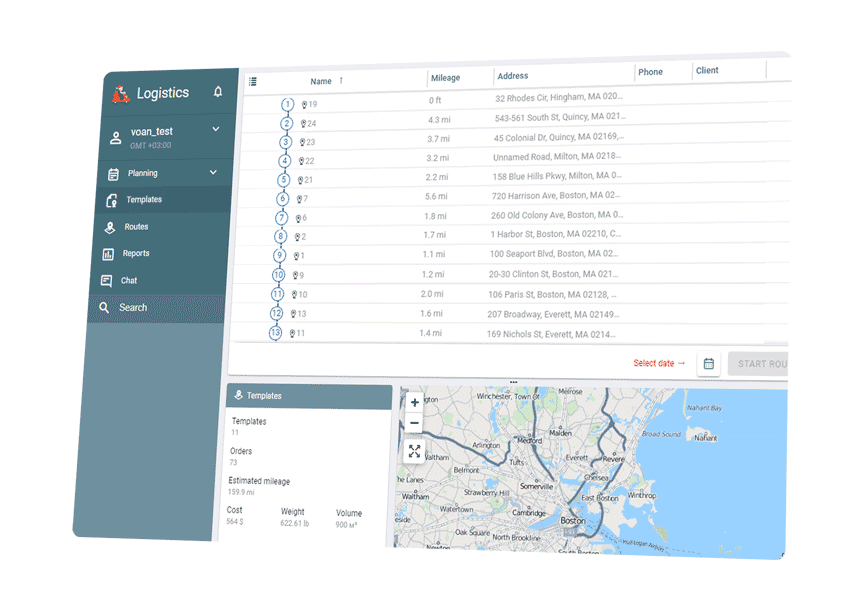The image size is (864, 611).
Task: Select the Planning menu item
Action: [145, 172]
